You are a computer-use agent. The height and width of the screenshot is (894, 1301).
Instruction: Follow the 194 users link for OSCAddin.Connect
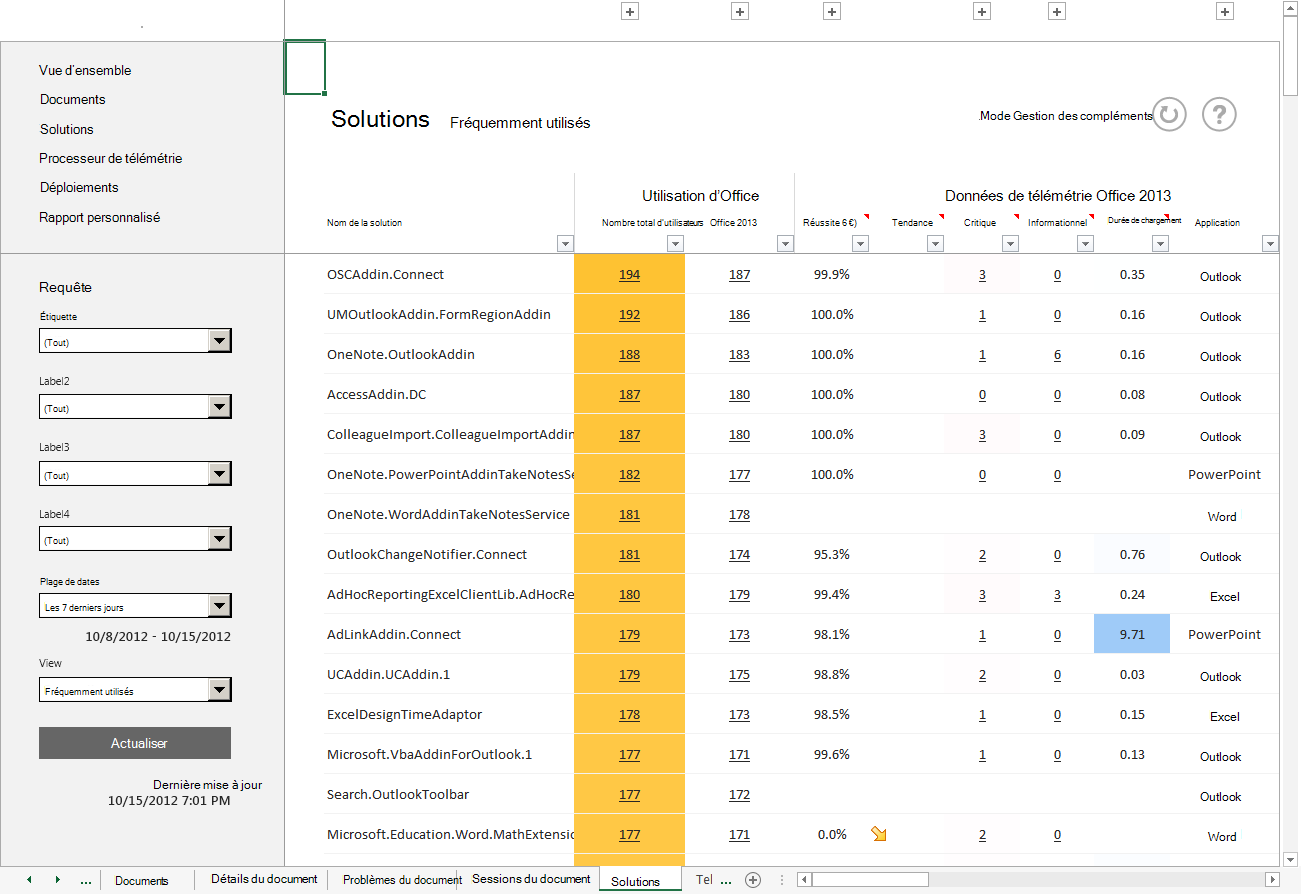pos(629,274)
